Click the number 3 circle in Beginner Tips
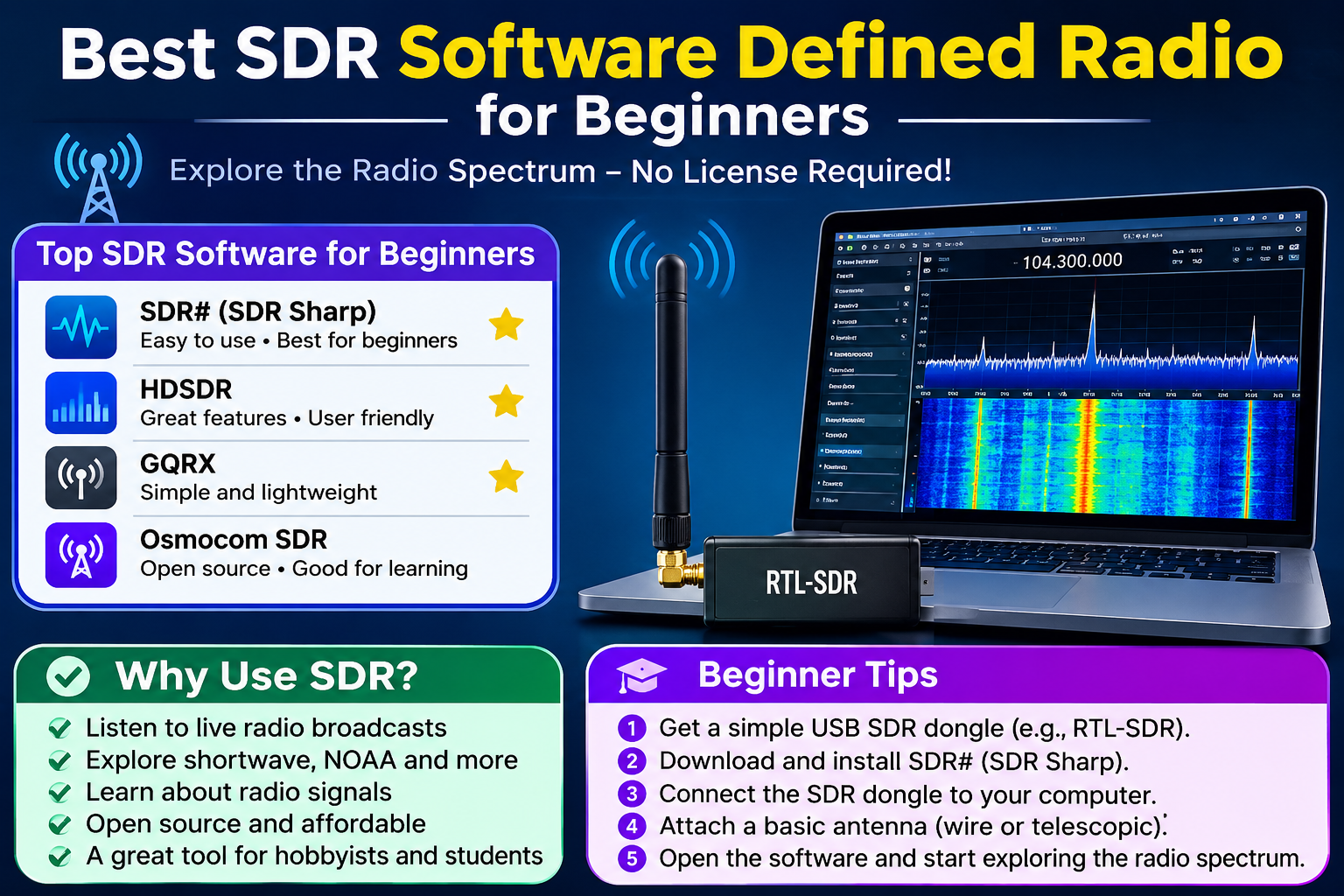 tap(632, 794)
